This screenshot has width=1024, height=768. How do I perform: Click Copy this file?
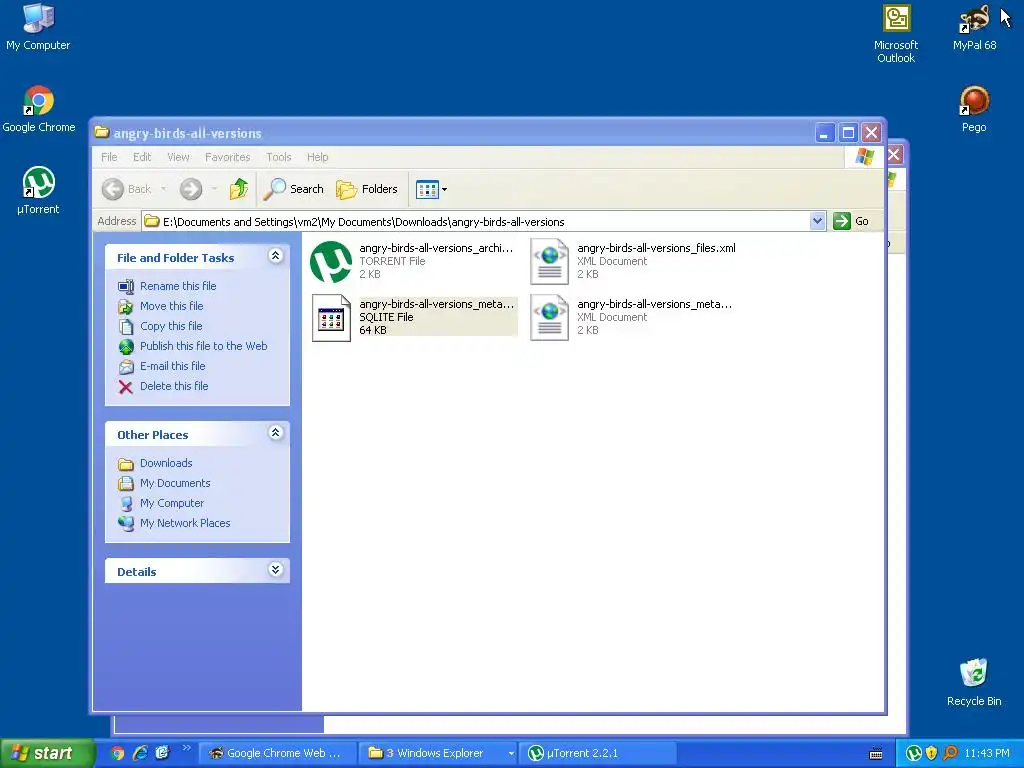tap(160, 326)
